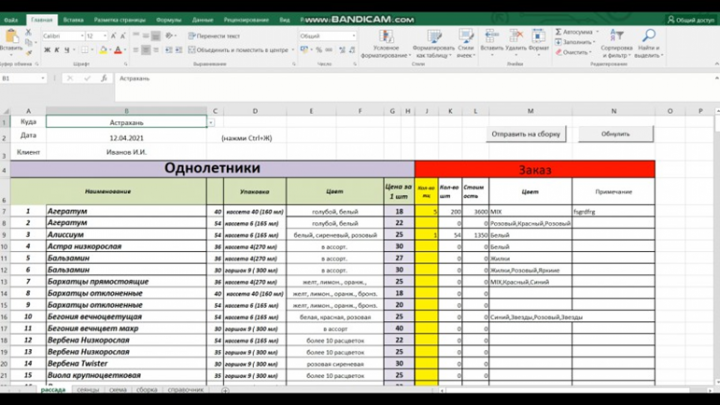Open the сеянцы sheet tab

[88, 390]
